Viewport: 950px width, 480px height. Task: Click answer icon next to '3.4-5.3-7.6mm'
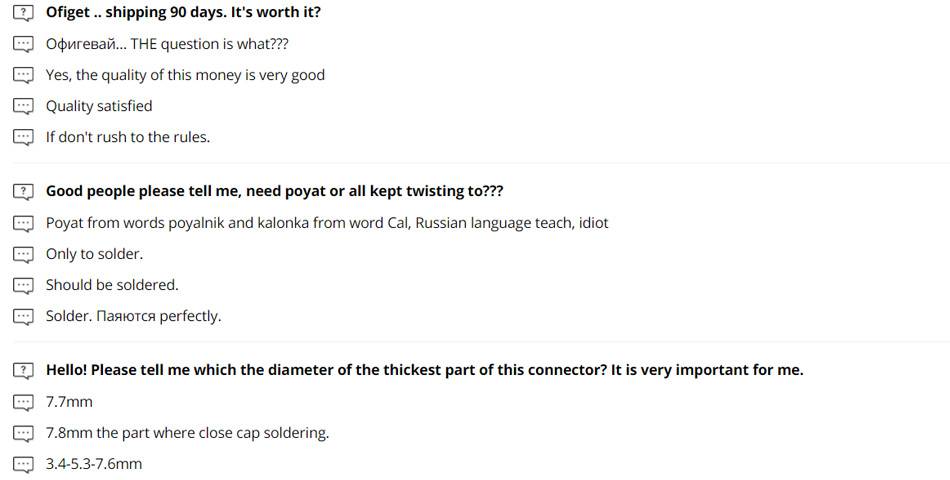pyautogui.click(x=23, y=464)
